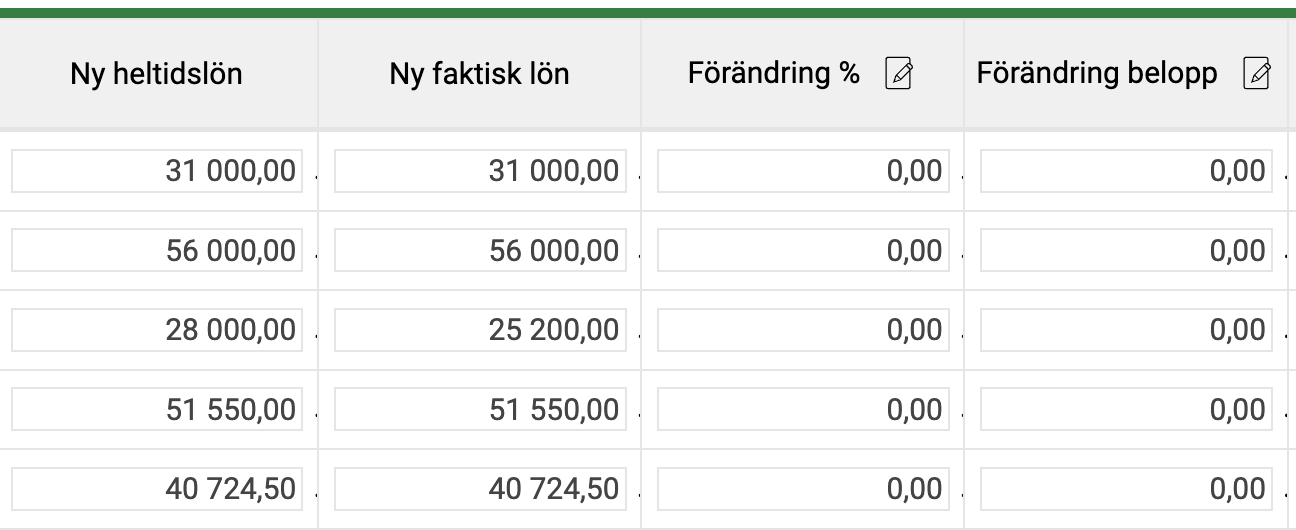
Task: Click the edit icon beside Förändring %
Action: click(900, 74)
